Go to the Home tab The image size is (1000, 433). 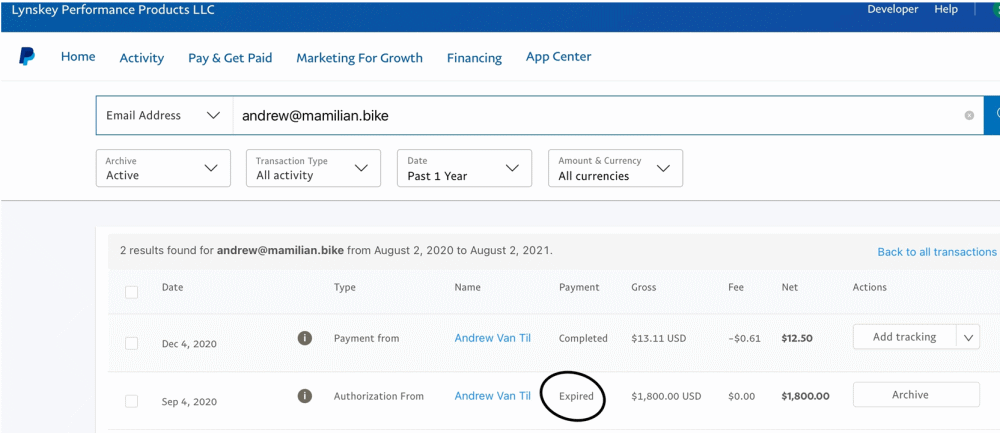click(78, 57)
